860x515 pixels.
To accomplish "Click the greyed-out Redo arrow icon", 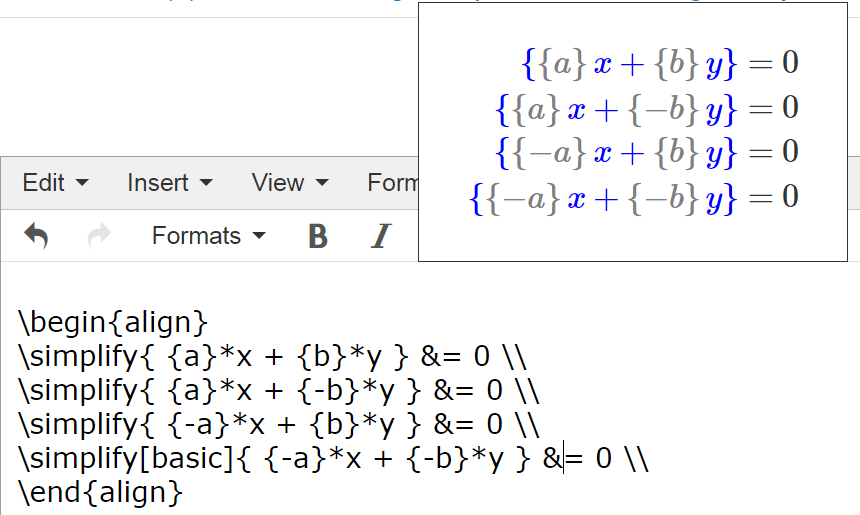I will coord(99,236).
